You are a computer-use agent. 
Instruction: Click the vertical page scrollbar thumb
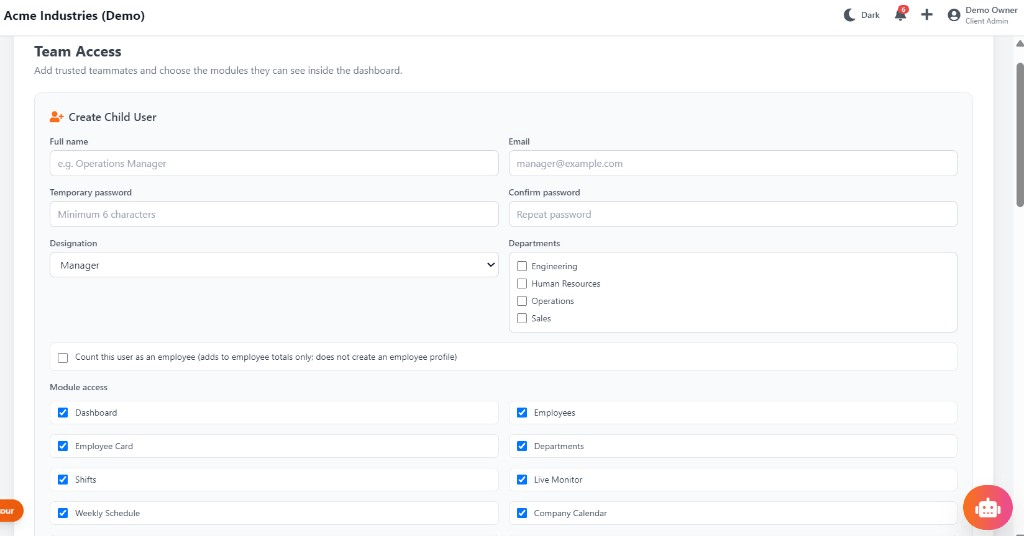(x=1019, y=135)
